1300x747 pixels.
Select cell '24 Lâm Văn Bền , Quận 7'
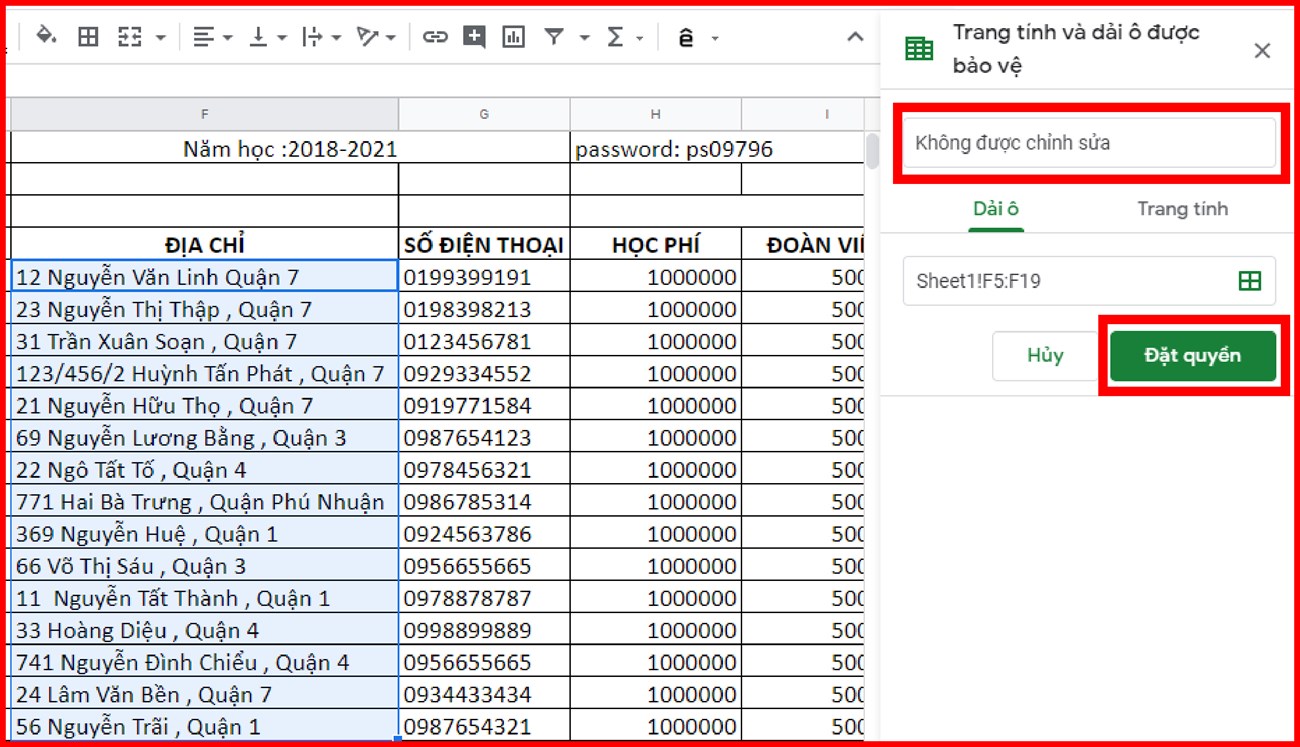[x=204, y=694]
